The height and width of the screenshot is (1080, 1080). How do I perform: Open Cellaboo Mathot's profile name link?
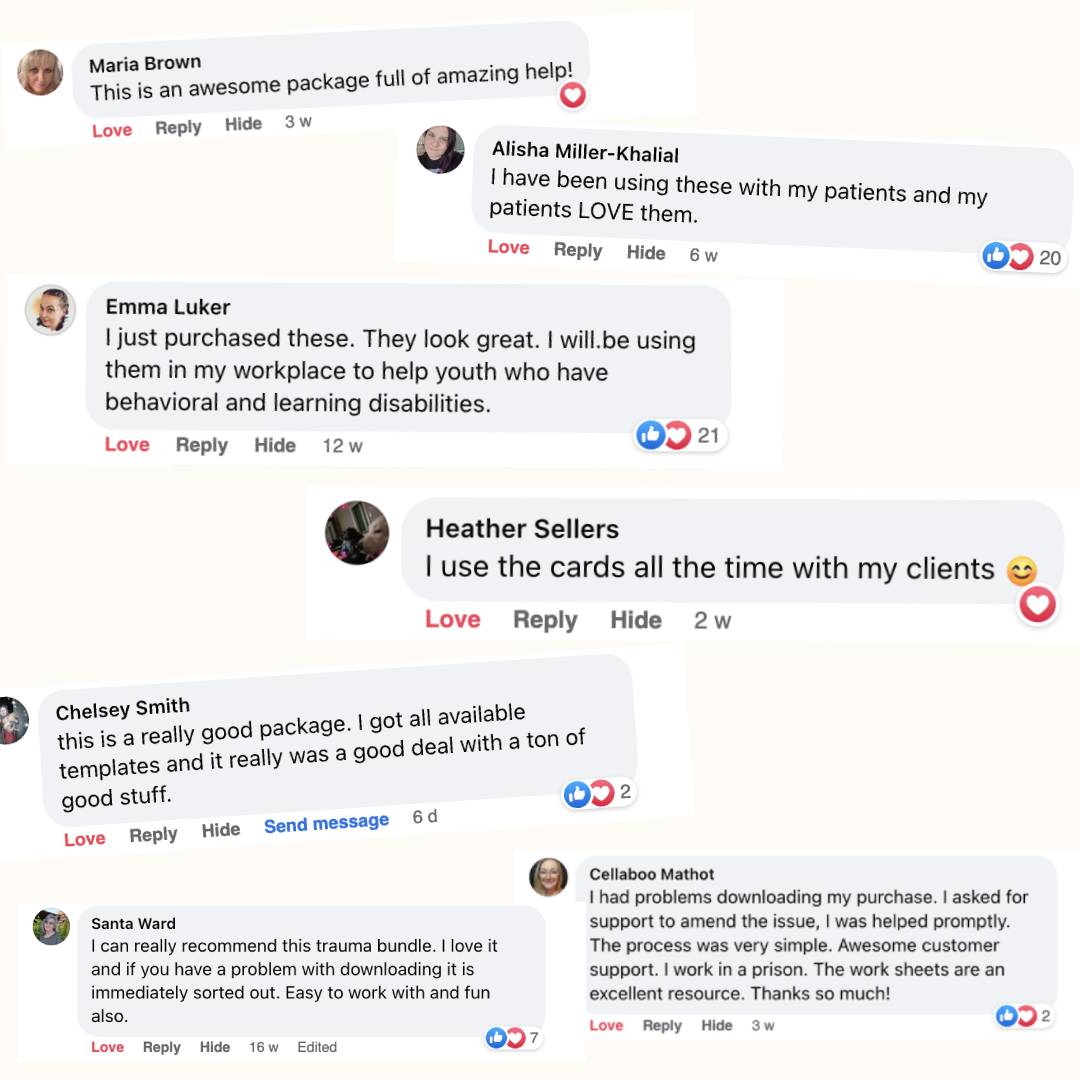point(651,874)
